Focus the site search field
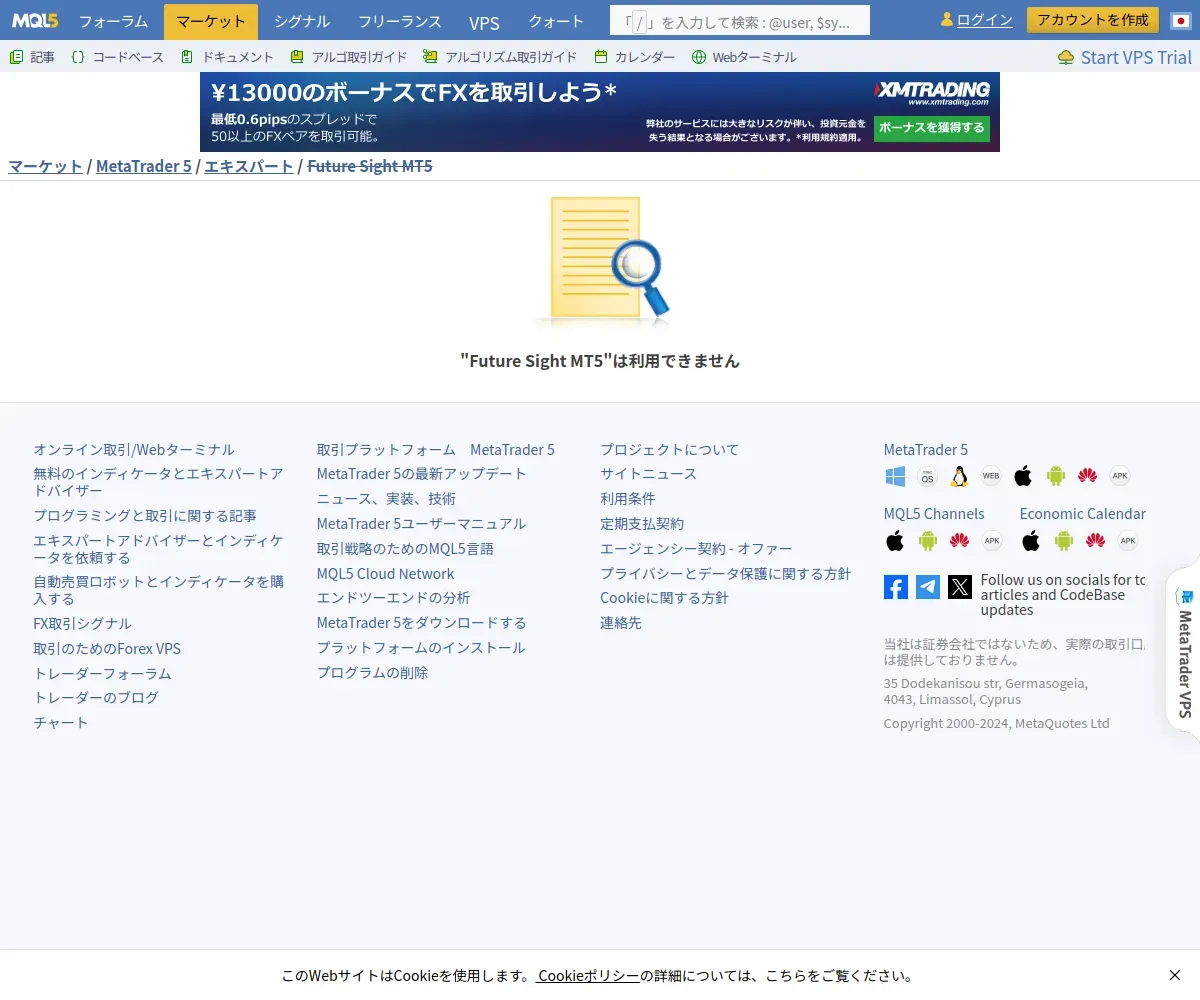The height and width of the screenshot is (1000, 1200). pyautogui.click(x=740, y=21)
